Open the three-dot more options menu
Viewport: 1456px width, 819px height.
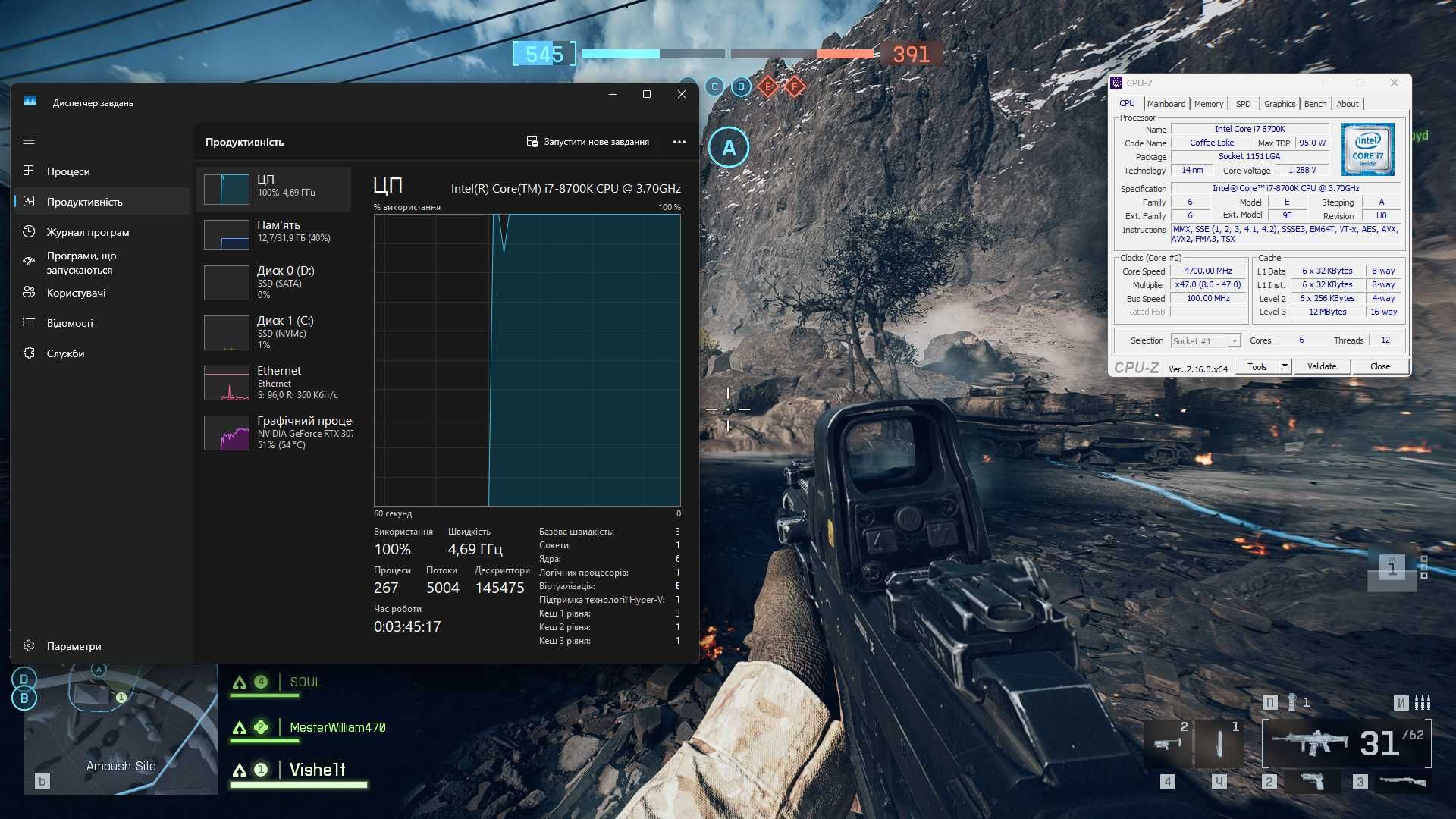coord(679,142)
